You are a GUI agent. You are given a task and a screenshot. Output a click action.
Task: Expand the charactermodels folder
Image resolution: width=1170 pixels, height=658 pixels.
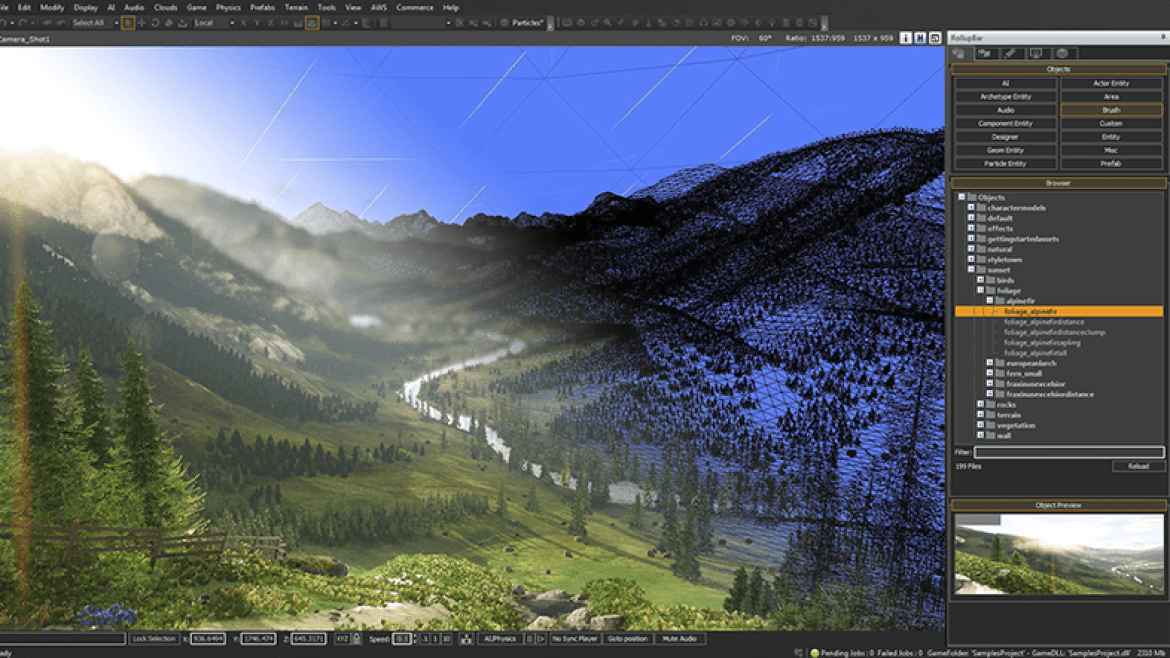pyautogui.click(x=971, y=207)
